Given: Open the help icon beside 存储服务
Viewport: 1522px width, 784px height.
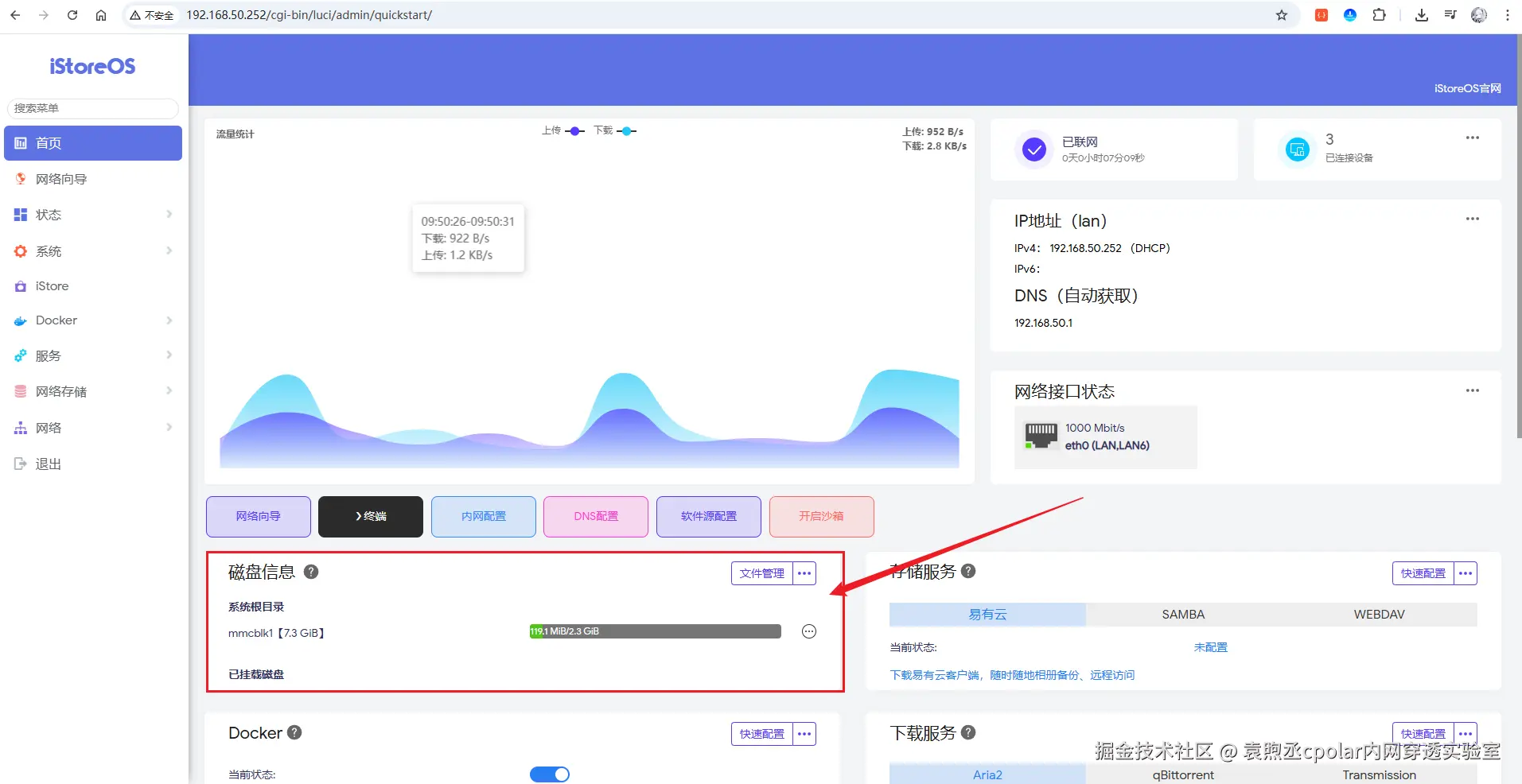Looking at the screenshot, I should pos(968,571).
